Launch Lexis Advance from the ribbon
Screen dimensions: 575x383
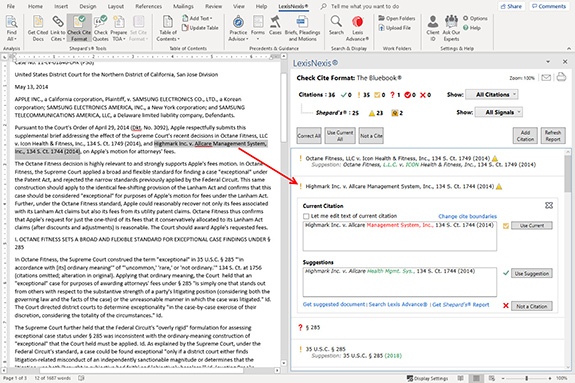[x=357, y=28]
